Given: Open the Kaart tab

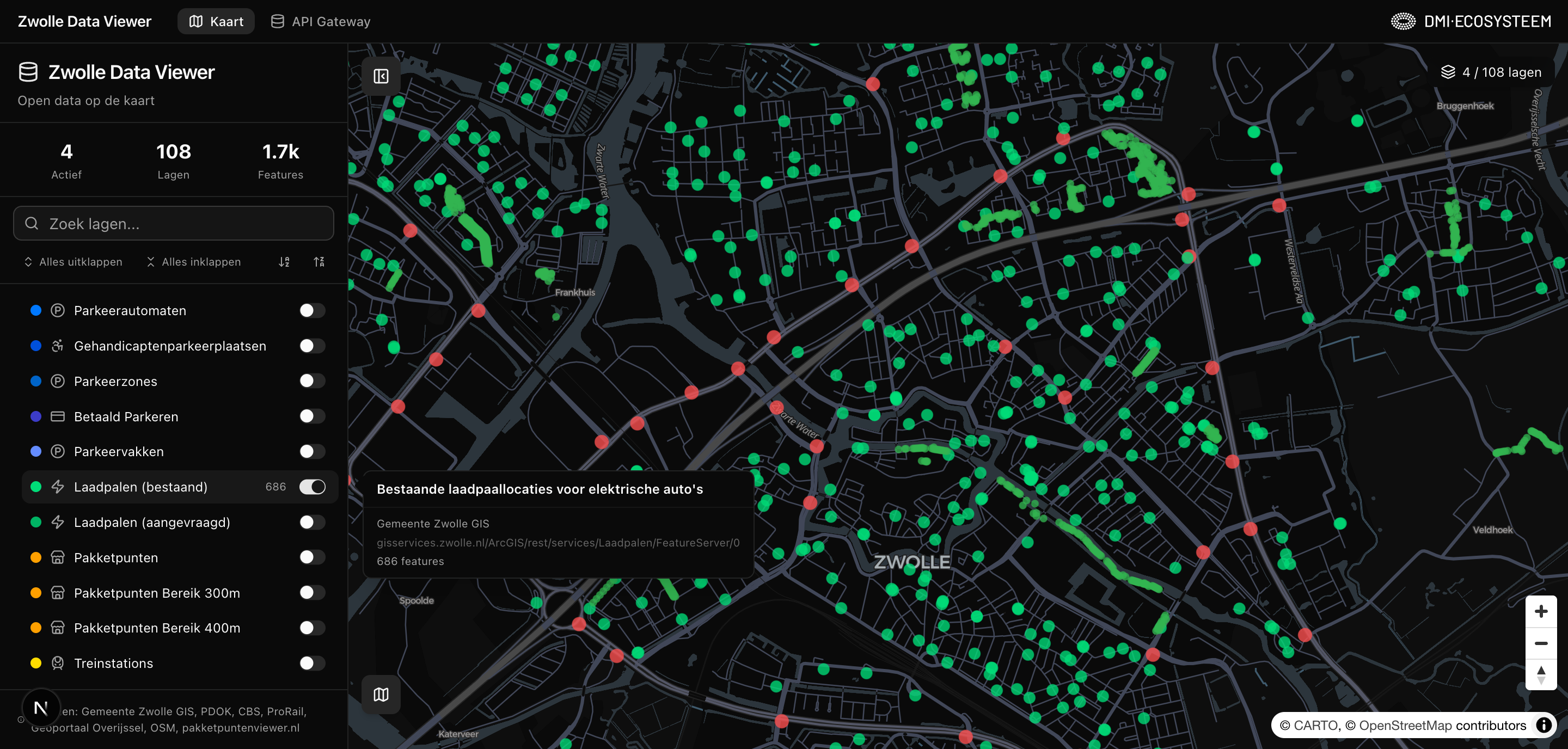Looking at the screenshot, I should (x=216, y=21).
